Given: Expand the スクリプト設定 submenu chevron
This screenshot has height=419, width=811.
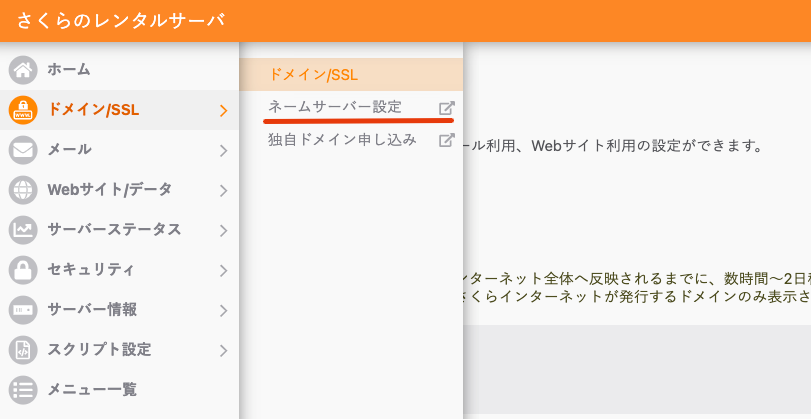Looking at the screenshot, I should [x=223, y=350].
